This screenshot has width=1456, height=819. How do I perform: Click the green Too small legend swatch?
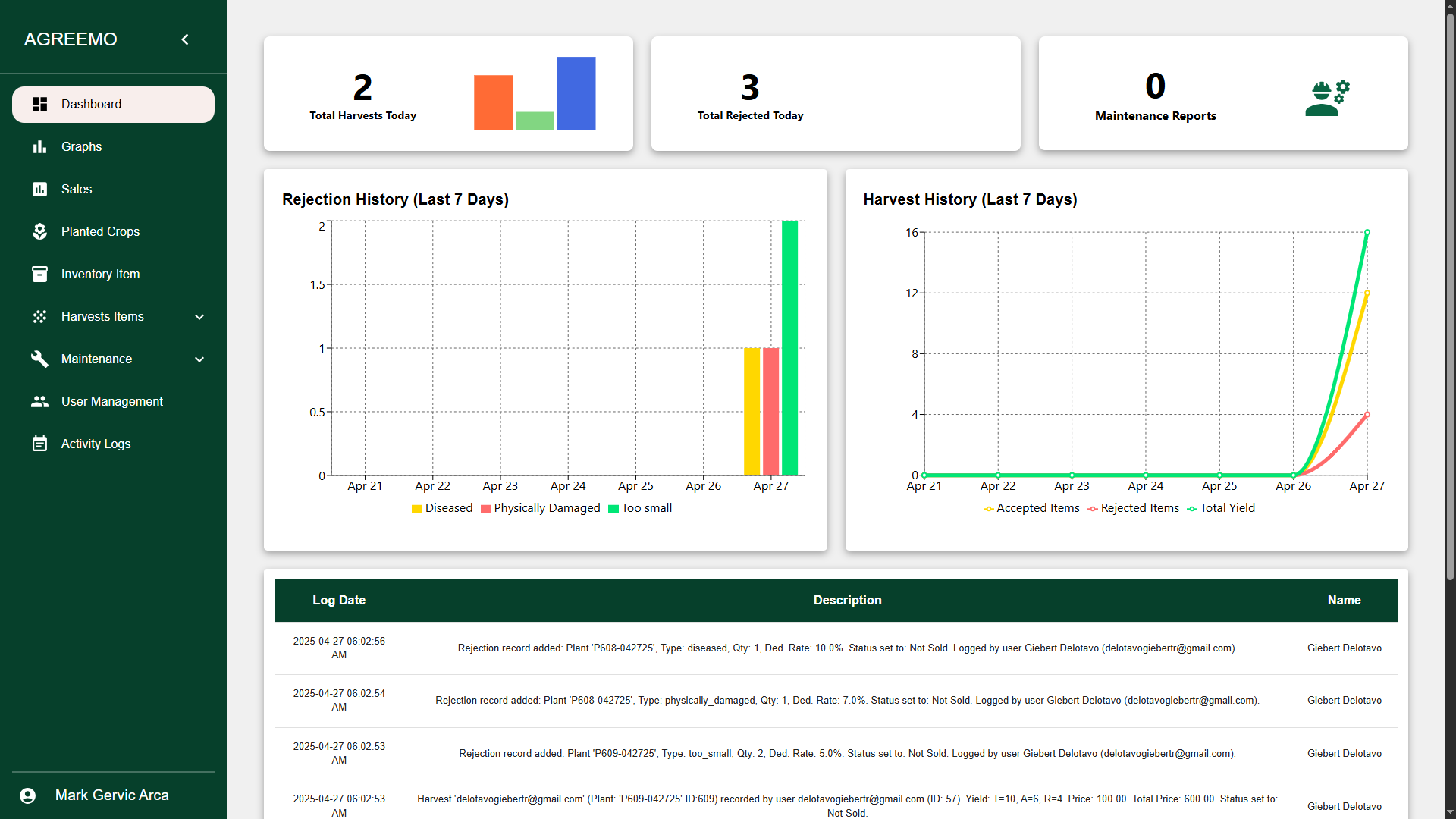click(x=613, y=509)
